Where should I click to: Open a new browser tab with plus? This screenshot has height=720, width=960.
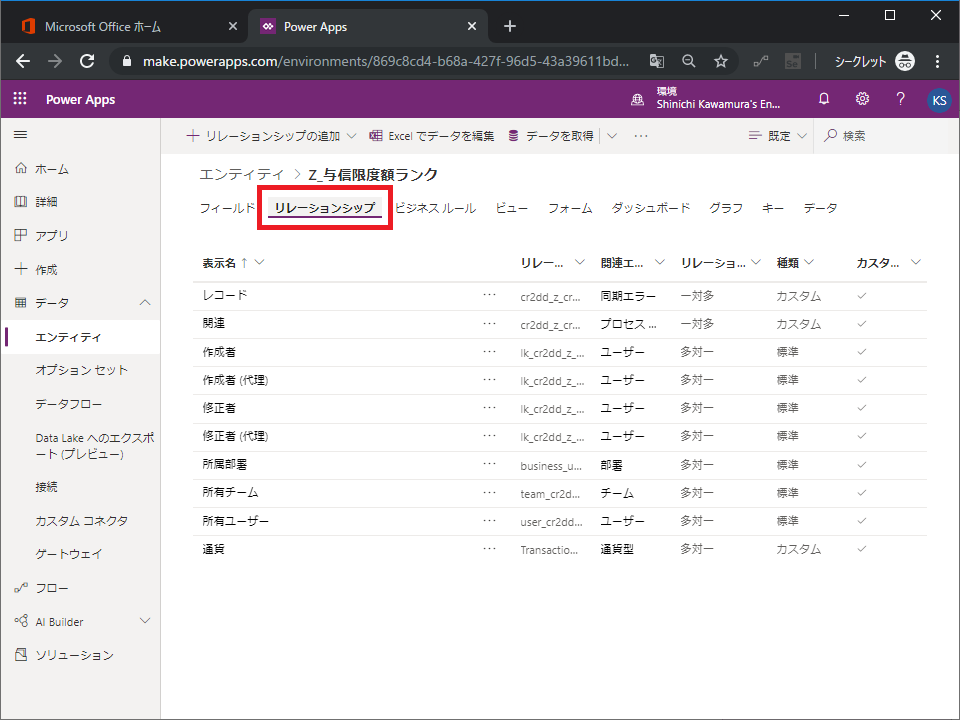[509, 26]
